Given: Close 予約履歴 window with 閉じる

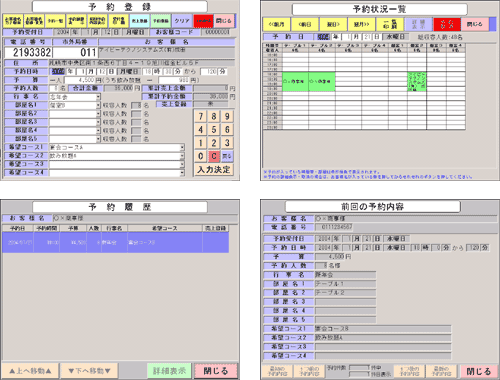Looking at the screenshot, I should [x=216, y=371].
